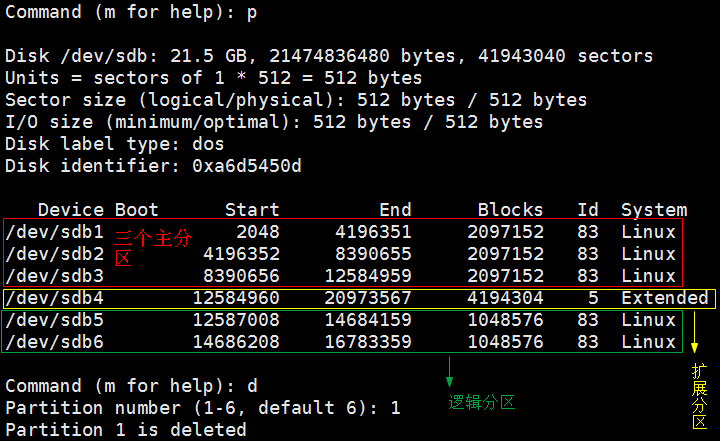The width and height of the screenshot is (720, 441).
Task: Click the 21474836480 bytes value
Action: (367, 56)
